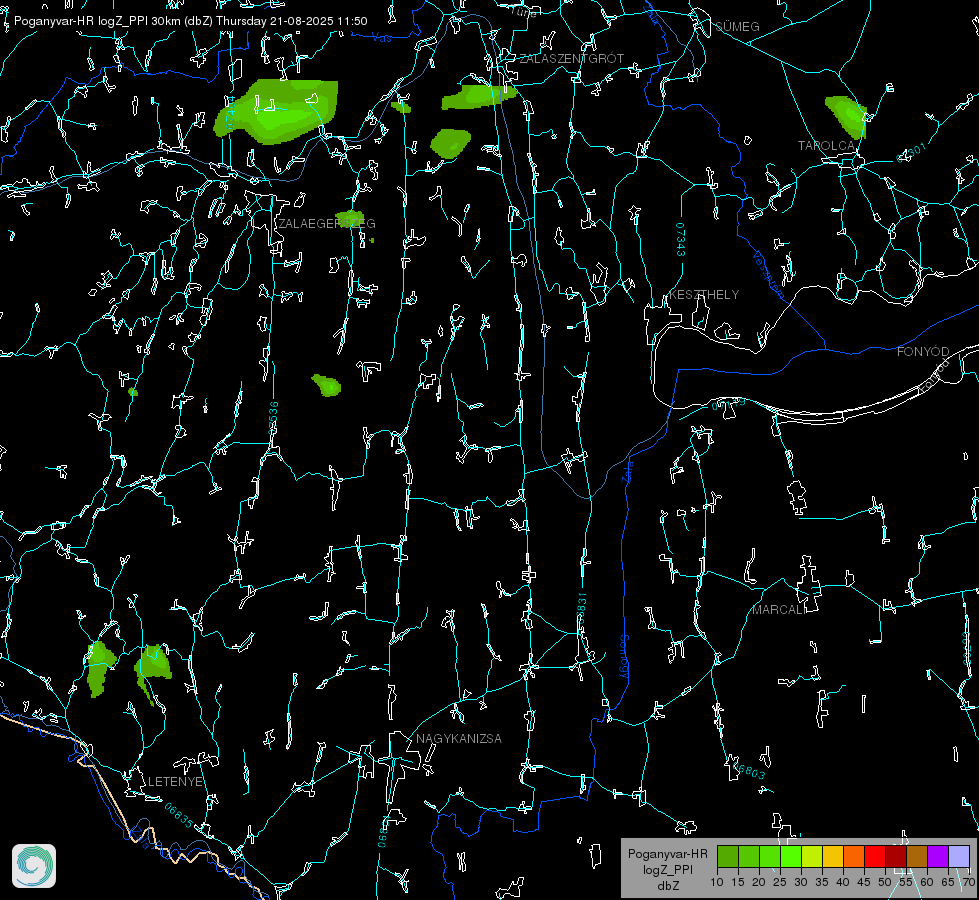979x900 pixels.
Task: Click the NAGYKANIZSA city label
Action: (x=459, y=738)
